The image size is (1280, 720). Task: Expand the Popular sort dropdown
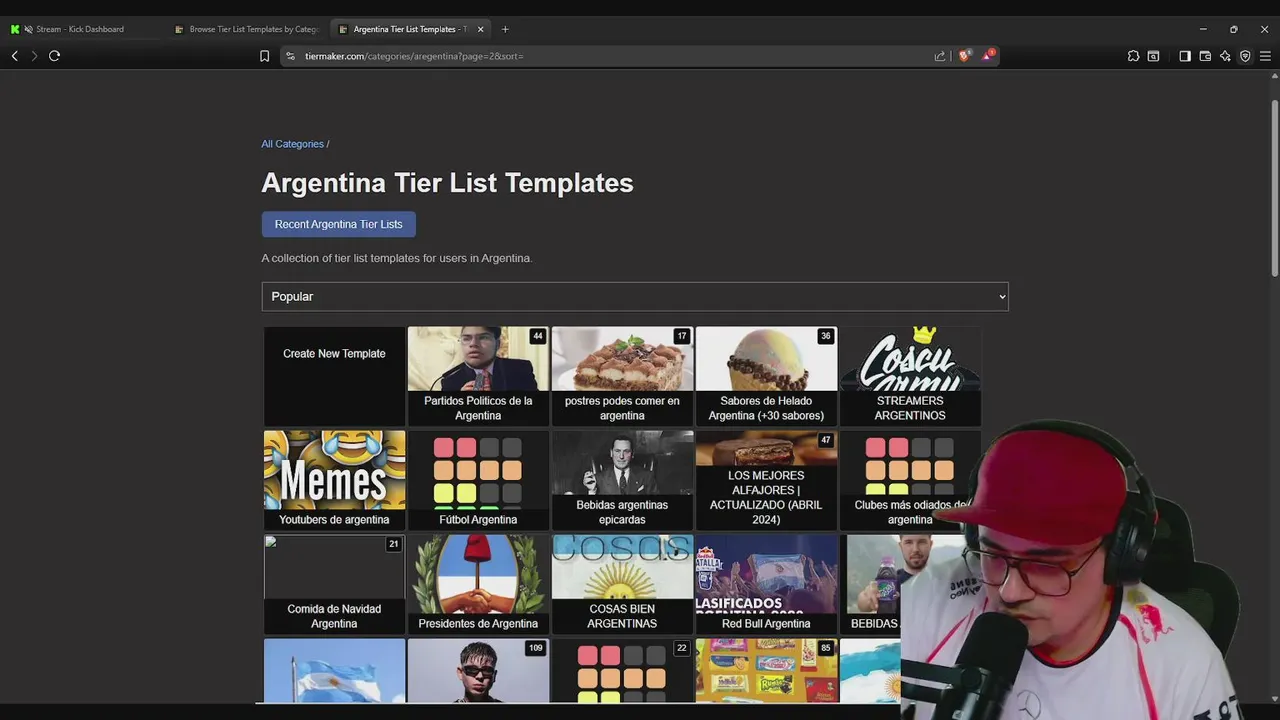tap(635, 296)
